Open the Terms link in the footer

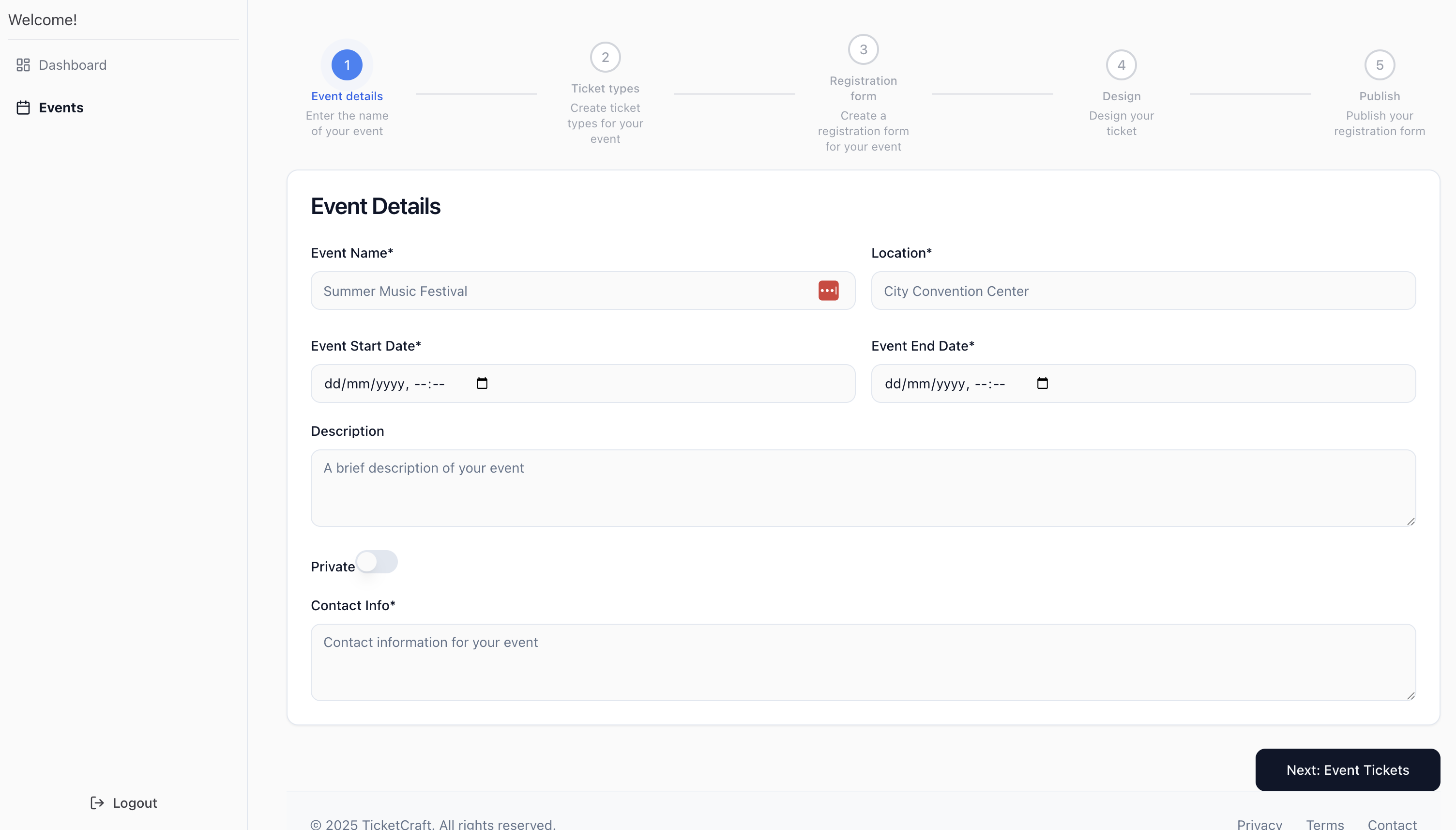[x=1324, y=824]
